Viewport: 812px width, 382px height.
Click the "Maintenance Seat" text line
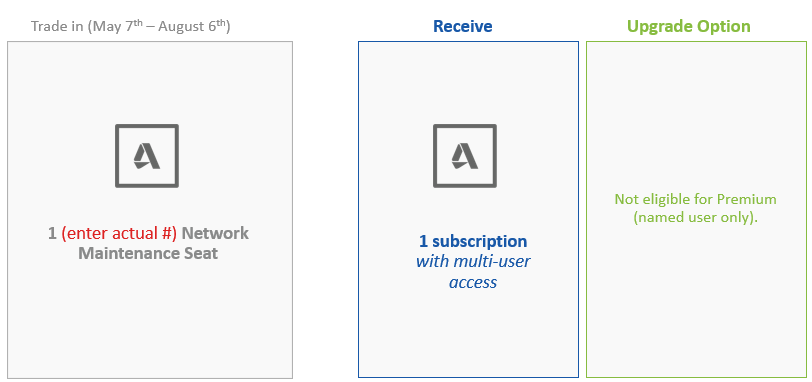(148, 254)
